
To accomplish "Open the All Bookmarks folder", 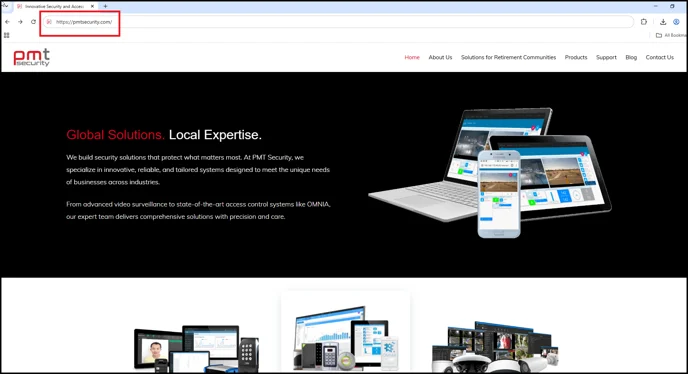I will coord(671,35).
